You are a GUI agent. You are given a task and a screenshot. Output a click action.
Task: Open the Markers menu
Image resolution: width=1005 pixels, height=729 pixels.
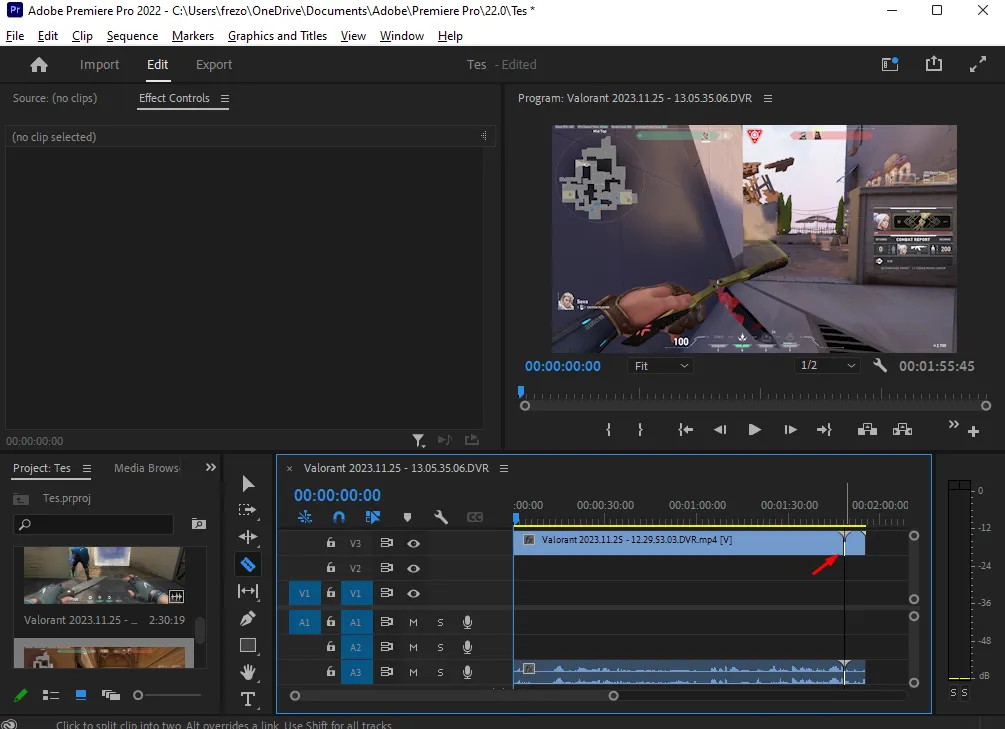pos(192,36)
